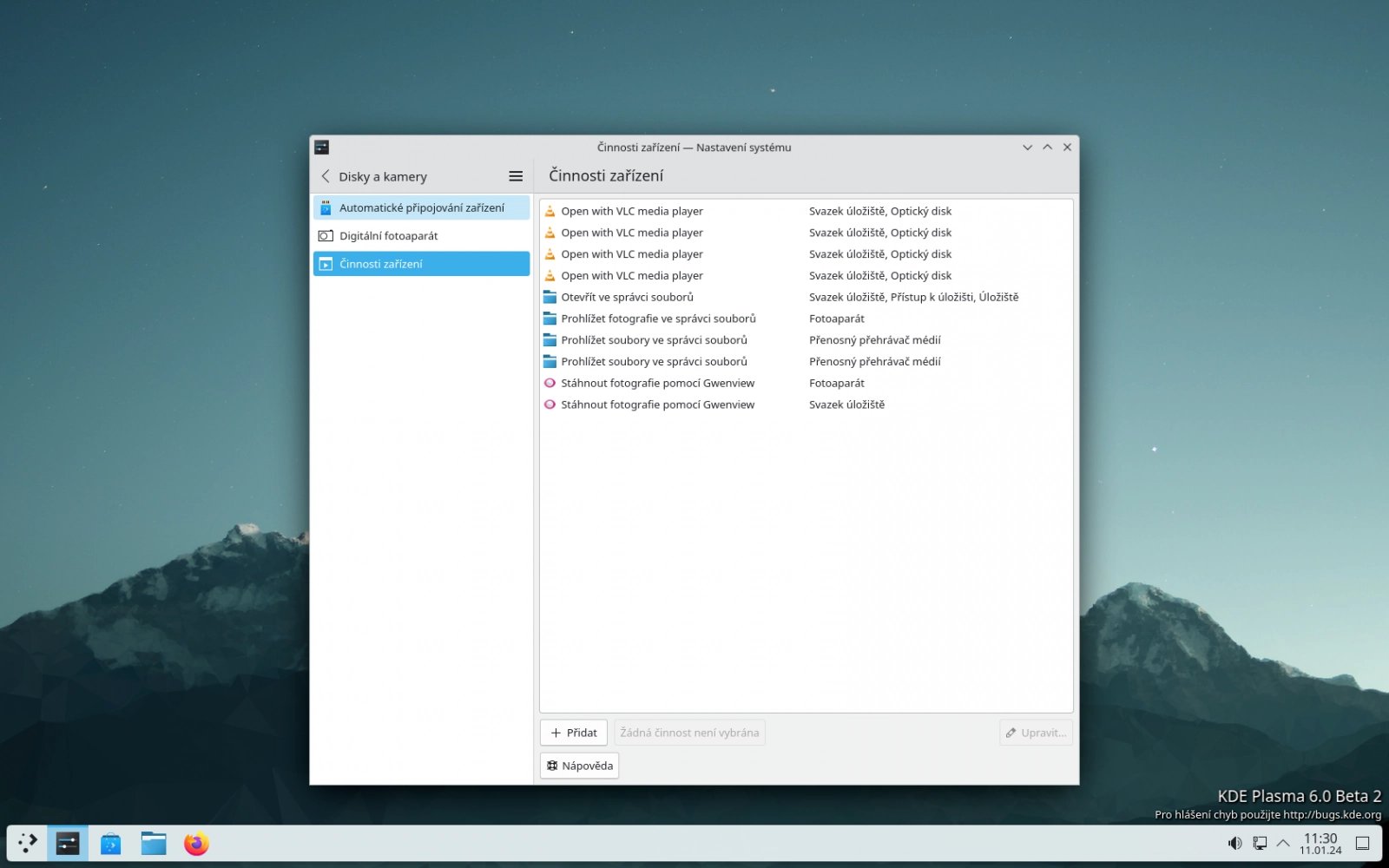Screen dimensions: 1389x868
Task: Launch Discover software center from the taskbar
Action: (x=110, y=843)
